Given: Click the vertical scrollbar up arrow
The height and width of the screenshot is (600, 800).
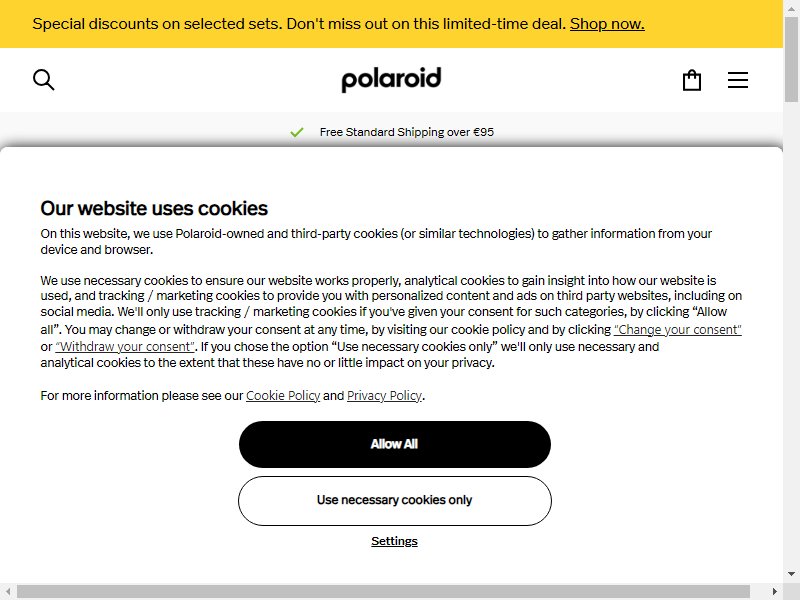Looking at the screenshot, I should click(791, 5).
